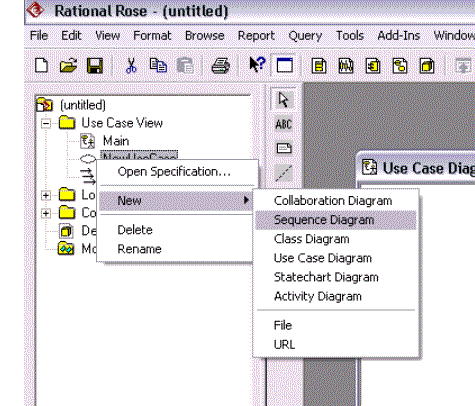Click the Model Properties icon beside 'Mo'
The height and width of the screenshot is (406, 475).
click(66, 249)
